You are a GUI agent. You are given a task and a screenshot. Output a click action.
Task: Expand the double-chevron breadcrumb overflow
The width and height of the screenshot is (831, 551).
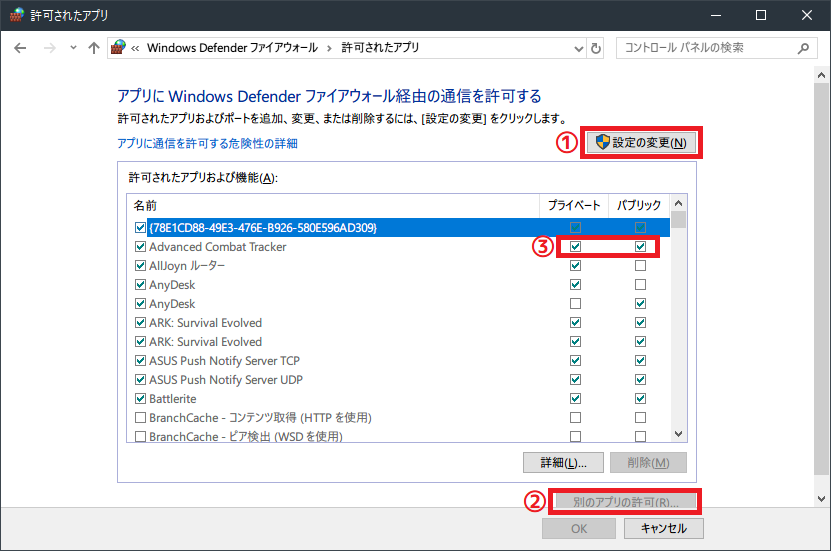(135, 48)
